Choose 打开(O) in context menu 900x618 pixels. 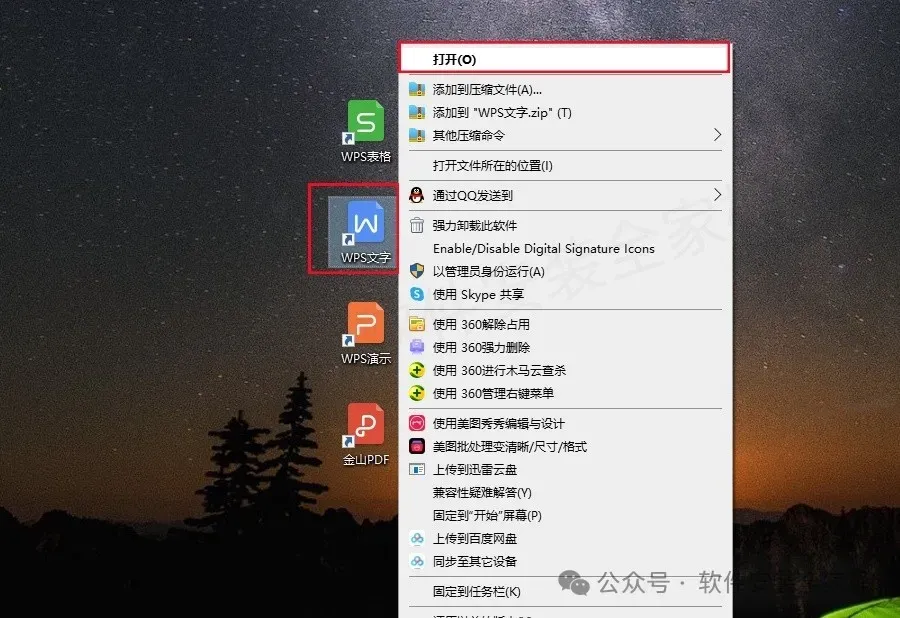(x=565, y=59)
